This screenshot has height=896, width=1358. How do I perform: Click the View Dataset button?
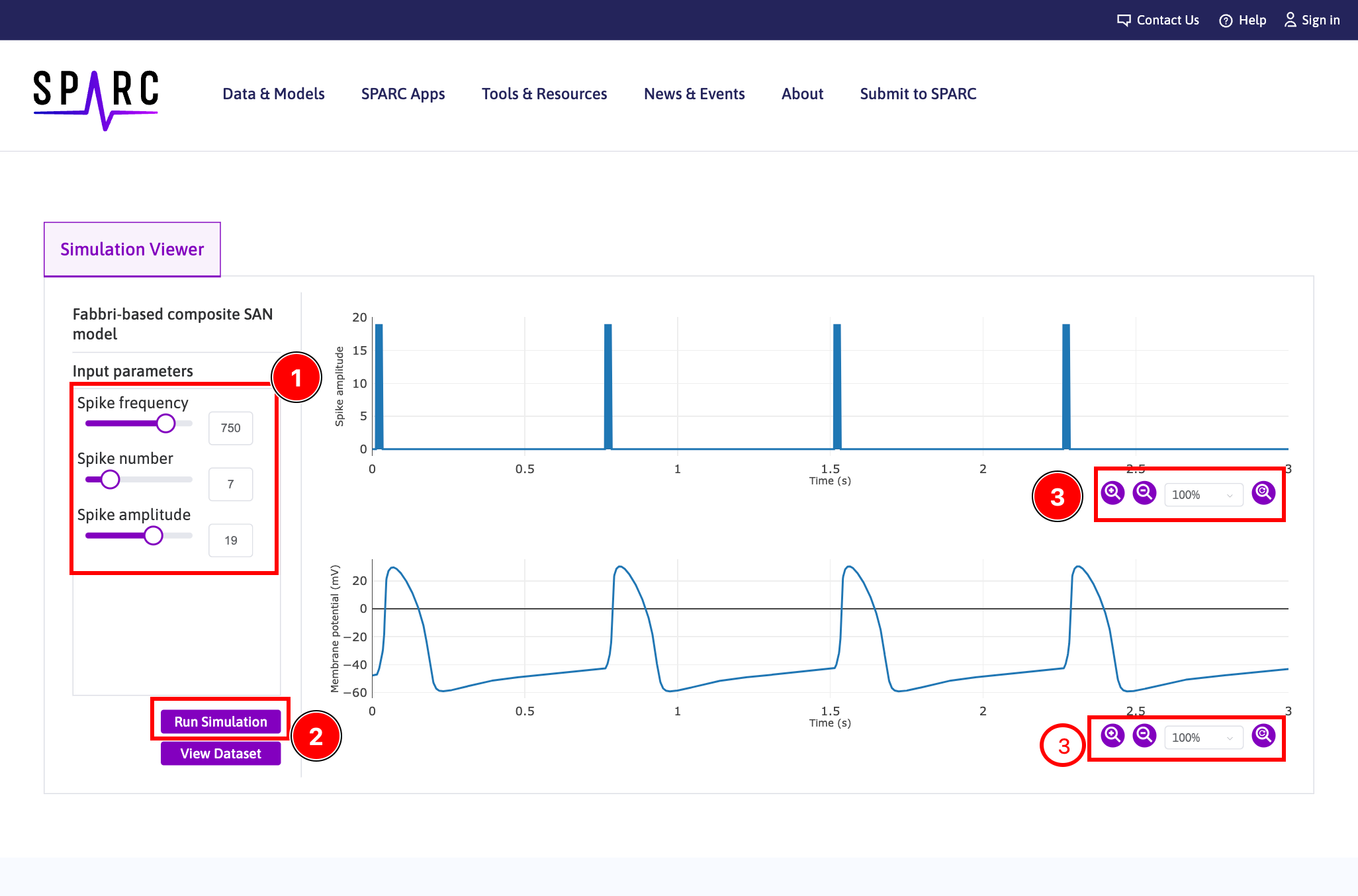tap(220, 754)
